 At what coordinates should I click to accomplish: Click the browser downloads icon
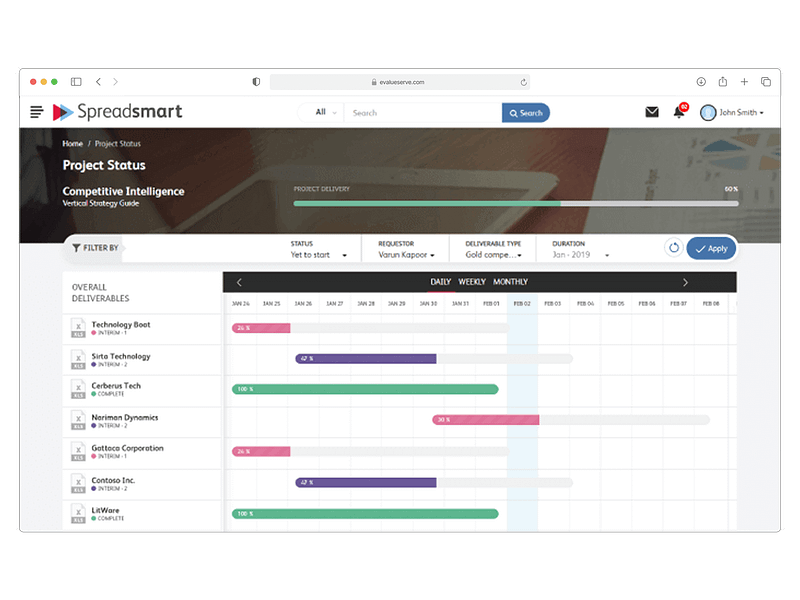click(x=700, y=82)
